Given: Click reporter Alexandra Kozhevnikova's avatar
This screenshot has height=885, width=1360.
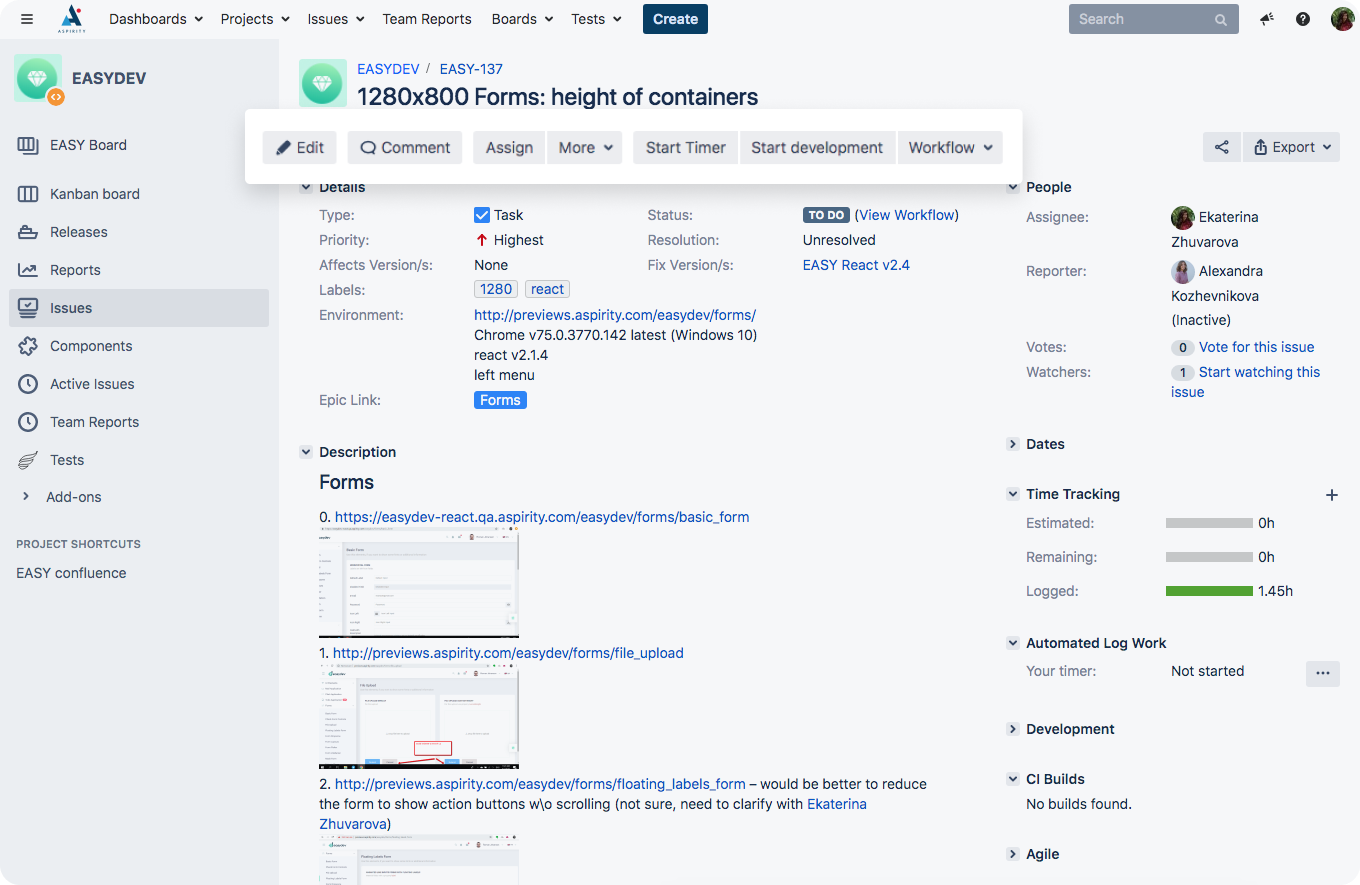Looking at the screenshot, I should point(1183,271).
